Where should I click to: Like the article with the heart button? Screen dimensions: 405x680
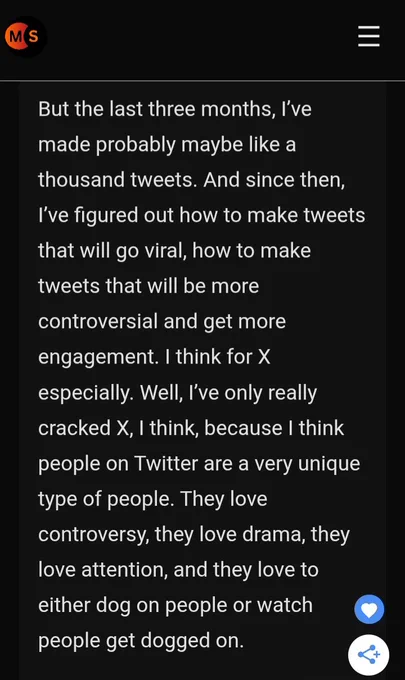[x=369, y=609]
